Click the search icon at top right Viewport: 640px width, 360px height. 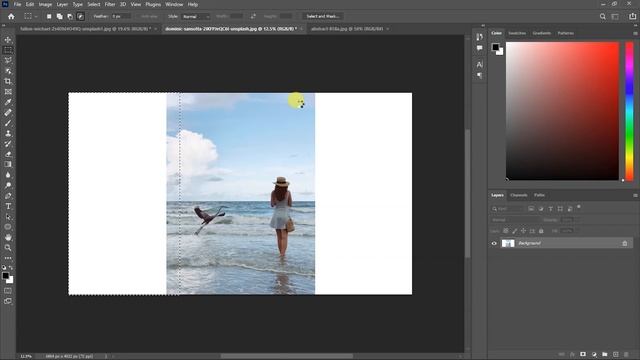[x=602, y=16]
